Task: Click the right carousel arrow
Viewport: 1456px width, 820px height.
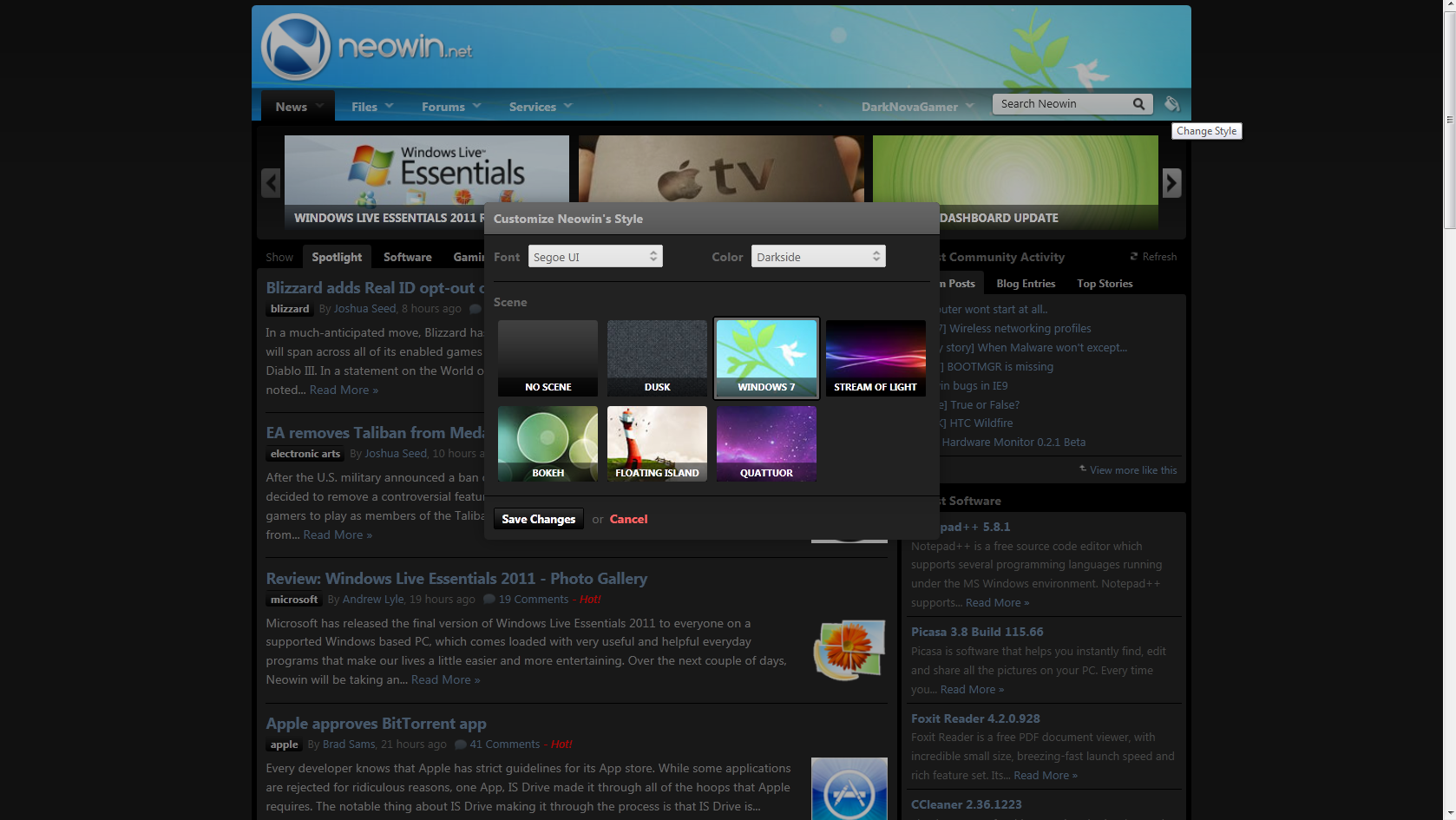Action: [x=1171, y=183]
